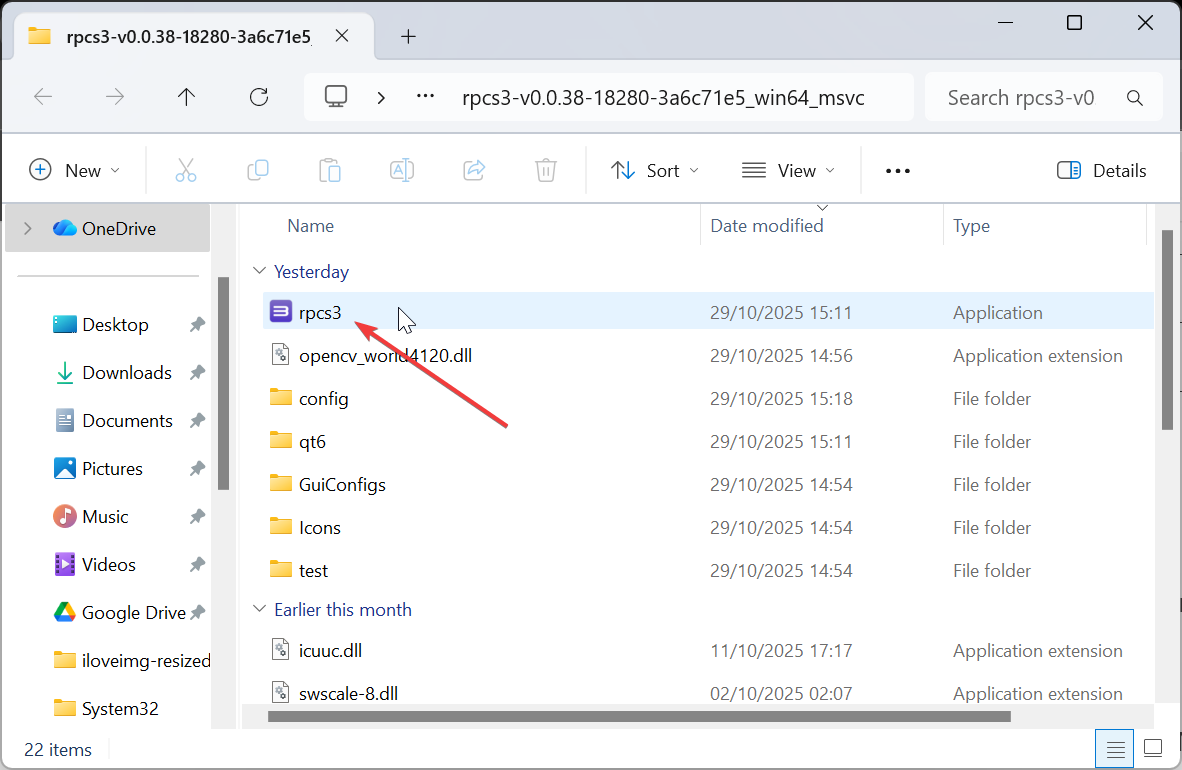
Task: Go back with the left arrow
Action: click(x=43, y=97)
